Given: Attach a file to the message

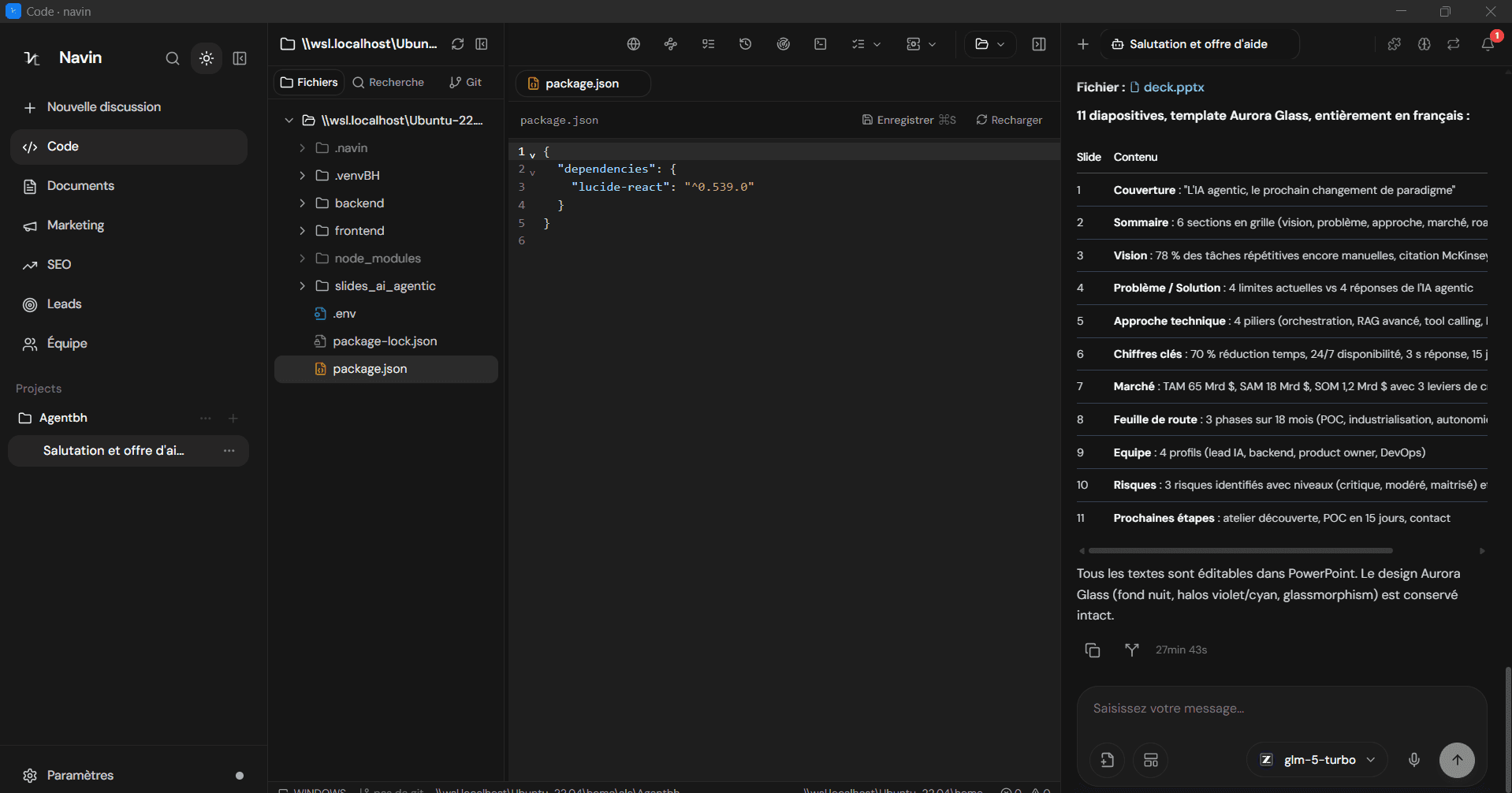Looking at the screenshot, I should [x=1108, y=760].
